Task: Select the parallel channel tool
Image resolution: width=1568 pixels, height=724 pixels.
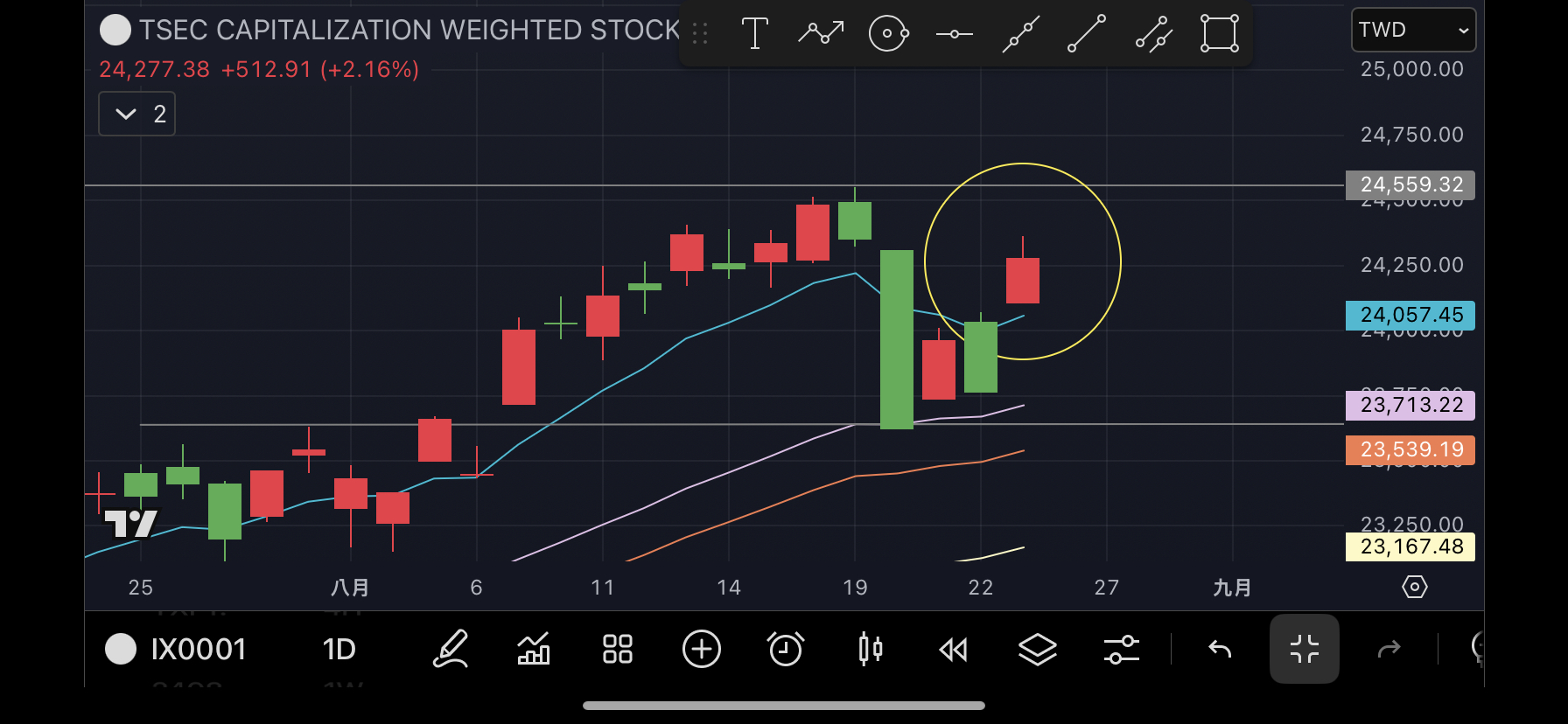Action: (x=1153, y=34)
